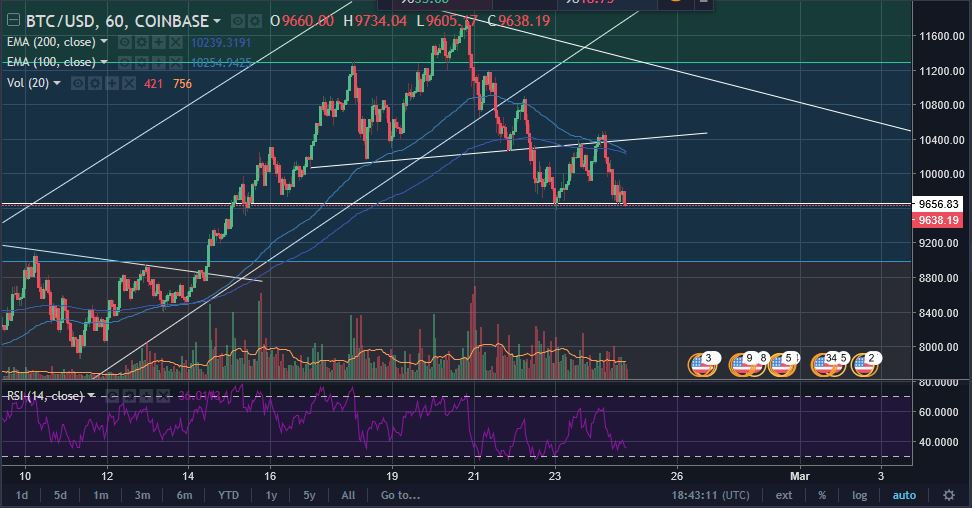The image size is (972, 508).
Task: Click the volume value 421
Action: [153, 84]
